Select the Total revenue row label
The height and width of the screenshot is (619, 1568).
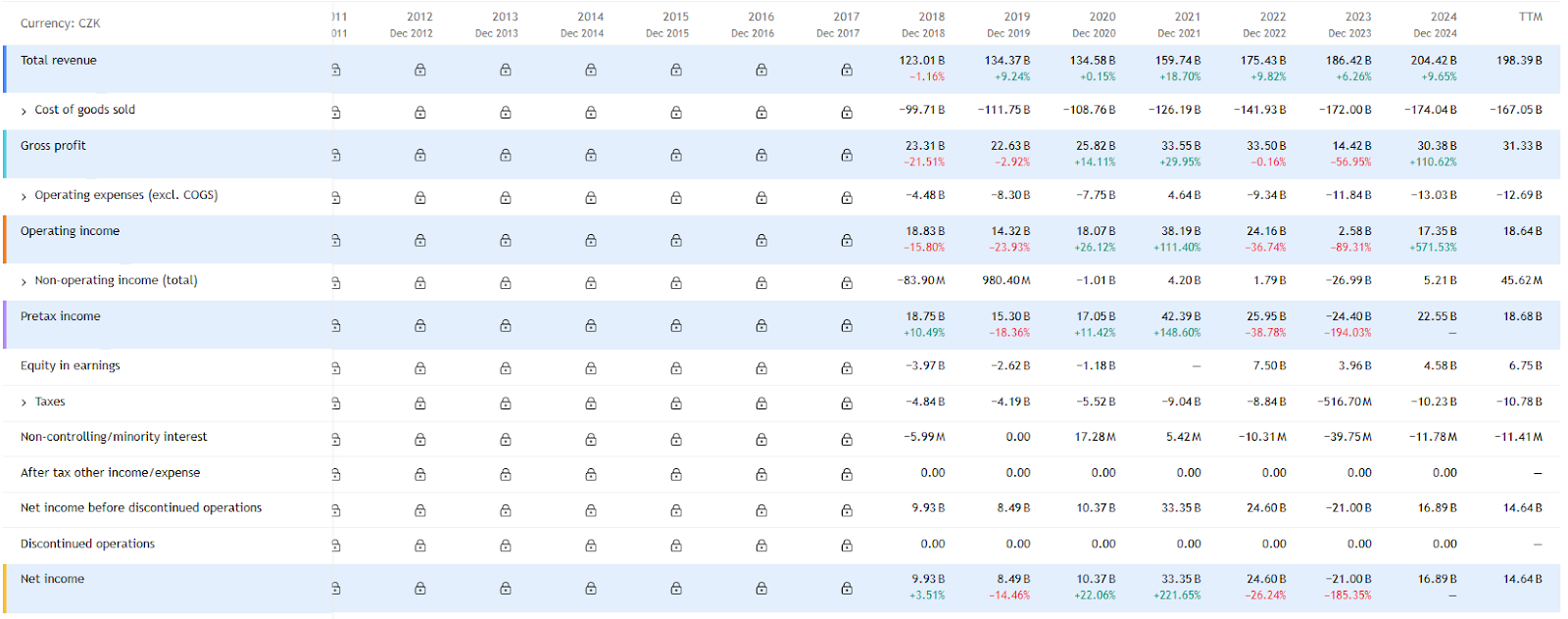(x=59, y=60)
